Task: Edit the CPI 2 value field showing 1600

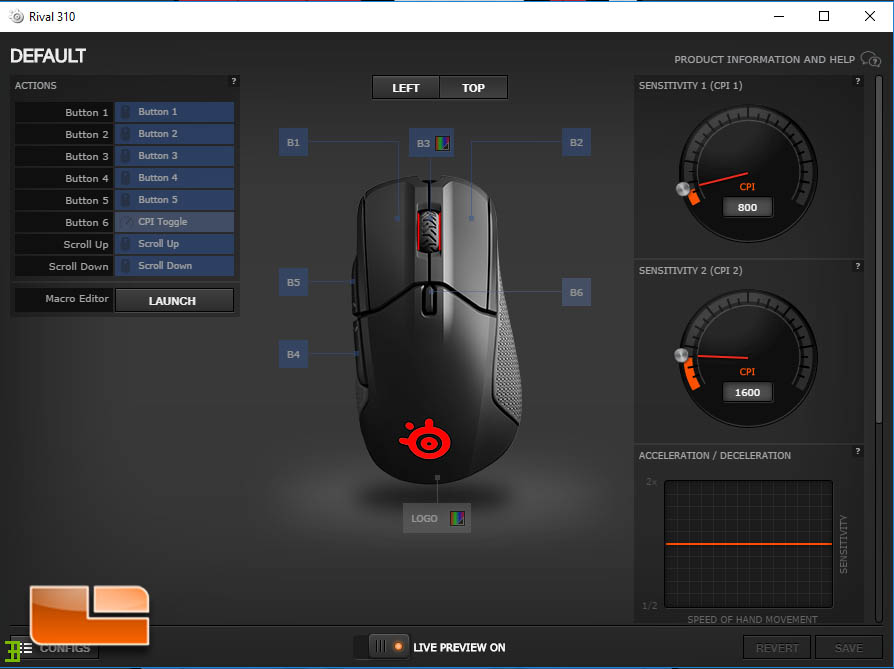Action: tap(747, 392)
